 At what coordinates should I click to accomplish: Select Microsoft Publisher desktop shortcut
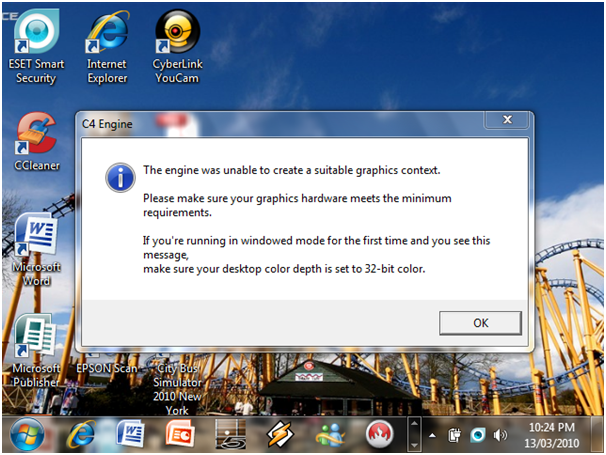(36, 351)
